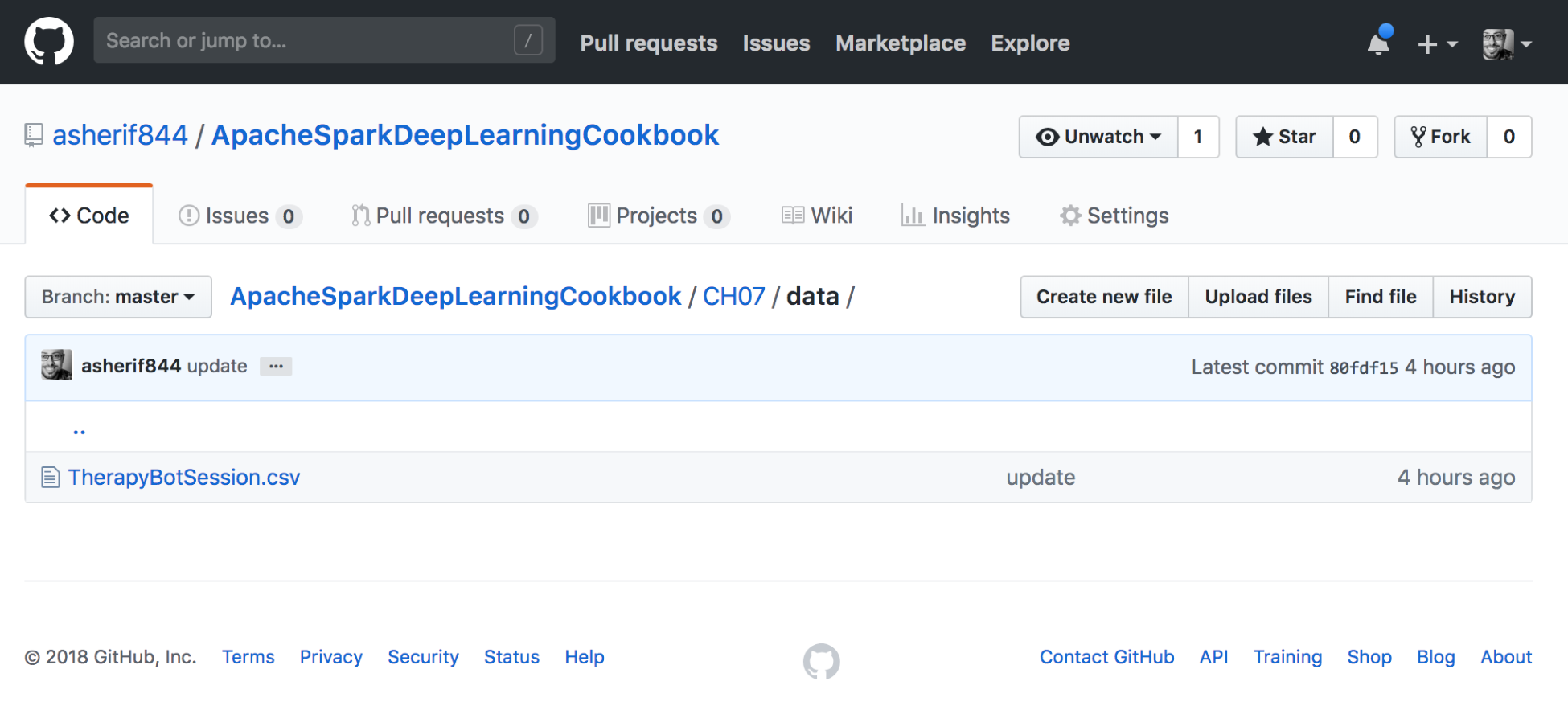Viewport: 1568px width, 702px height.
Task: Go to Issues in top navigation
Action: pyautogui.click(x=776, y=43)
